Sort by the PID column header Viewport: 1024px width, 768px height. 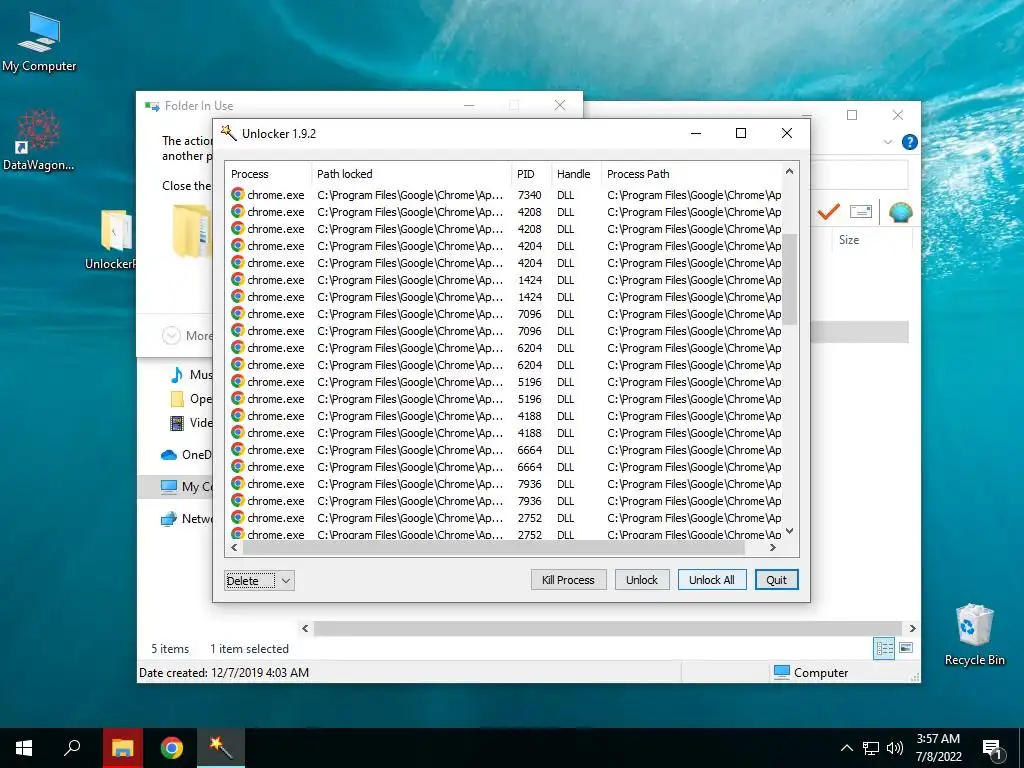532,174
